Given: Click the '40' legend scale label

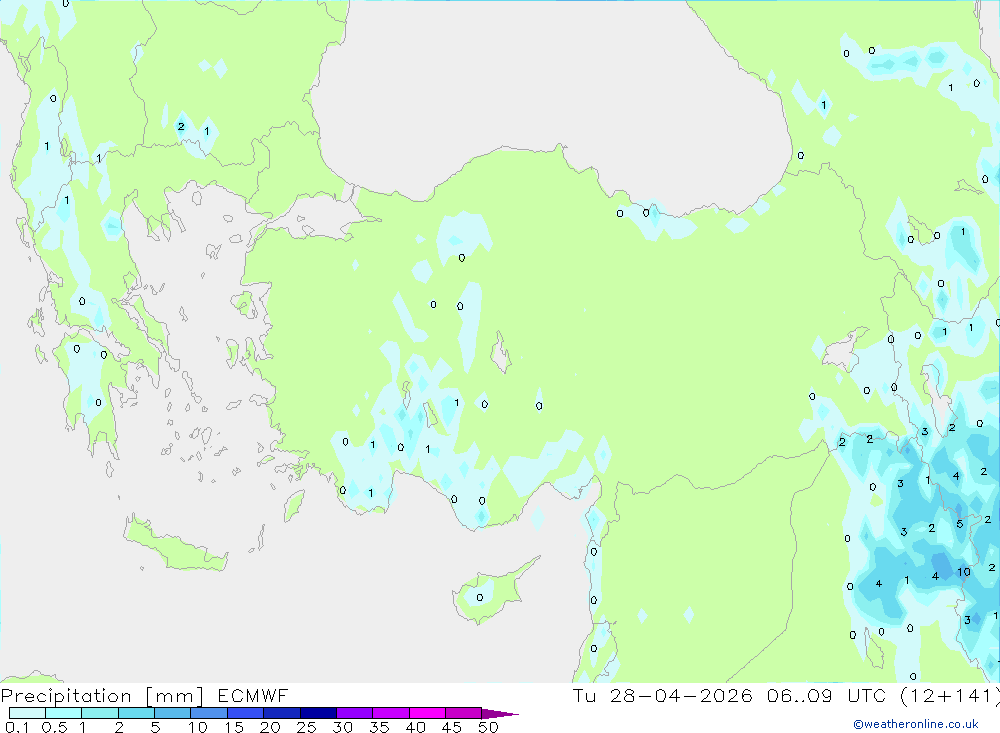Looking at the screenshot, I should [x=416, y=727].
